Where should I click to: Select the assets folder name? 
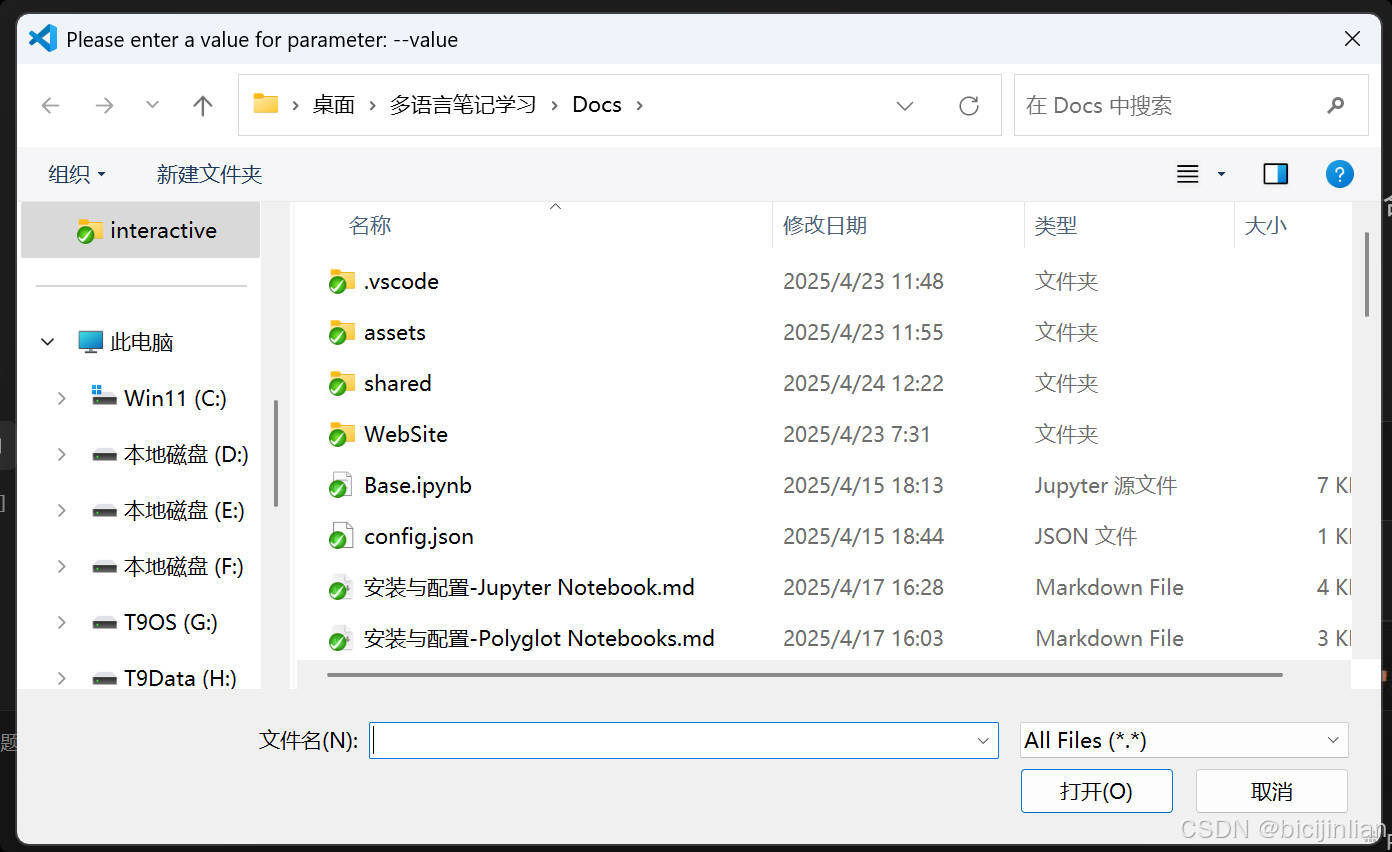(x=395, y=332)
